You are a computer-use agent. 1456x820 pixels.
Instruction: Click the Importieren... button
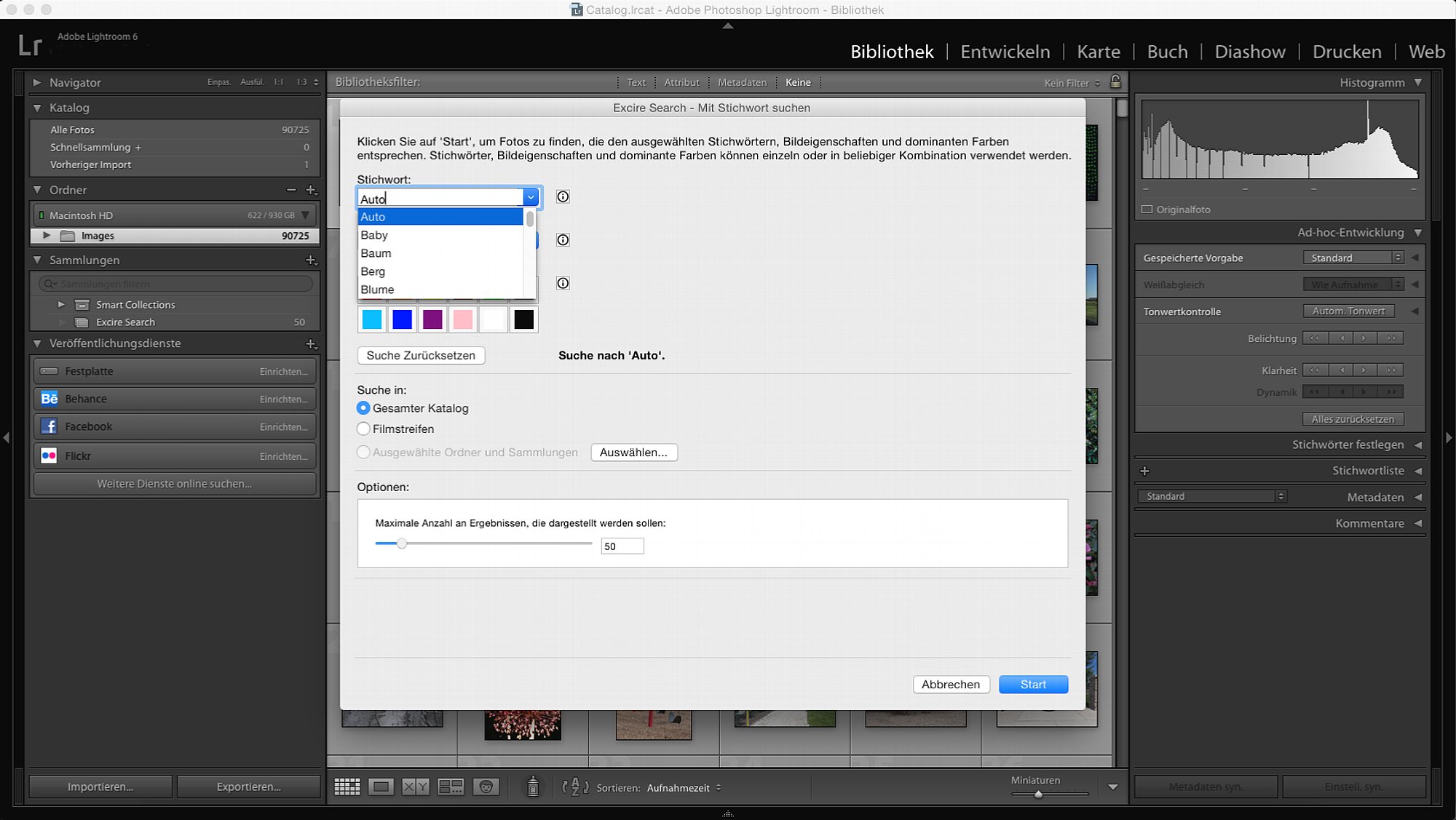point(100,787)
